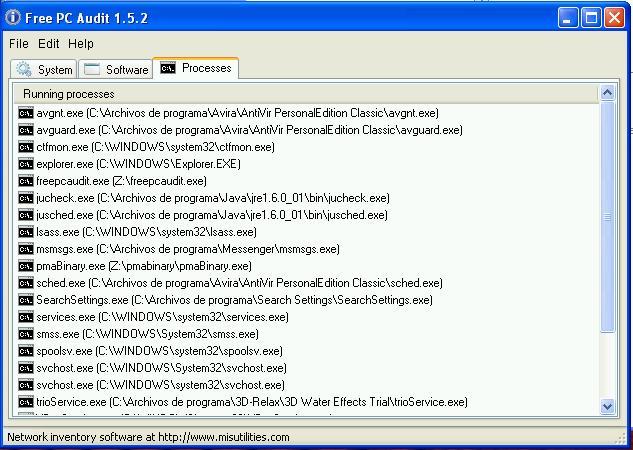The width and height of the screenshot is (633, 450).
Task: Click the scrollbar up arrow
Action: (608, 93)
